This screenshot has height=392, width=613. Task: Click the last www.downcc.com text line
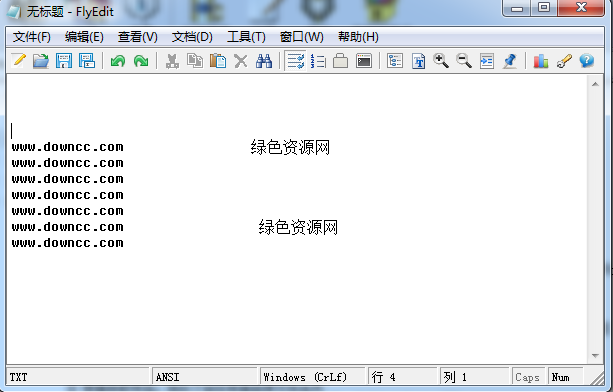pyautogui.click(x=68, y=243)
